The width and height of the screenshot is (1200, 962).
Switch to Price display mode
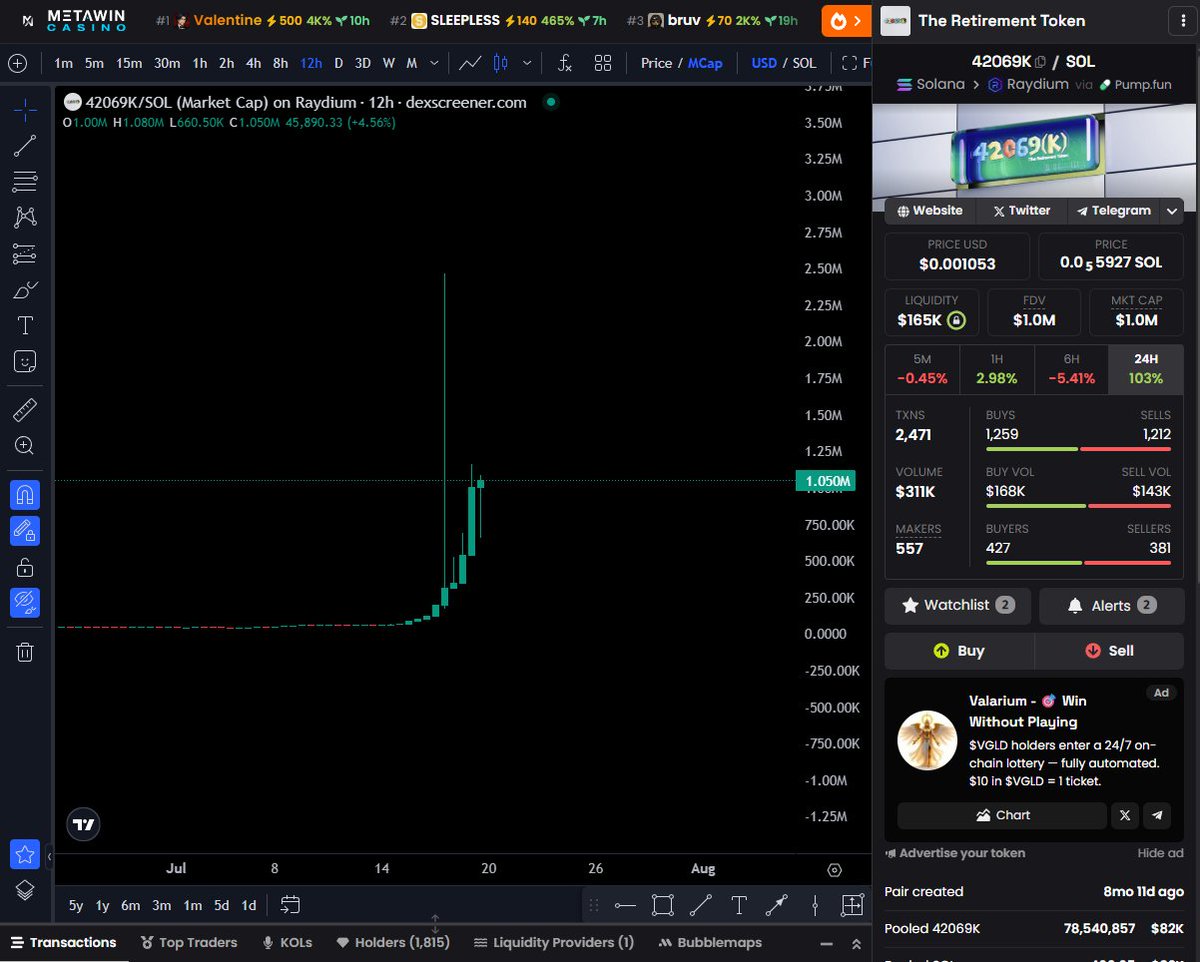pos(656,63)
